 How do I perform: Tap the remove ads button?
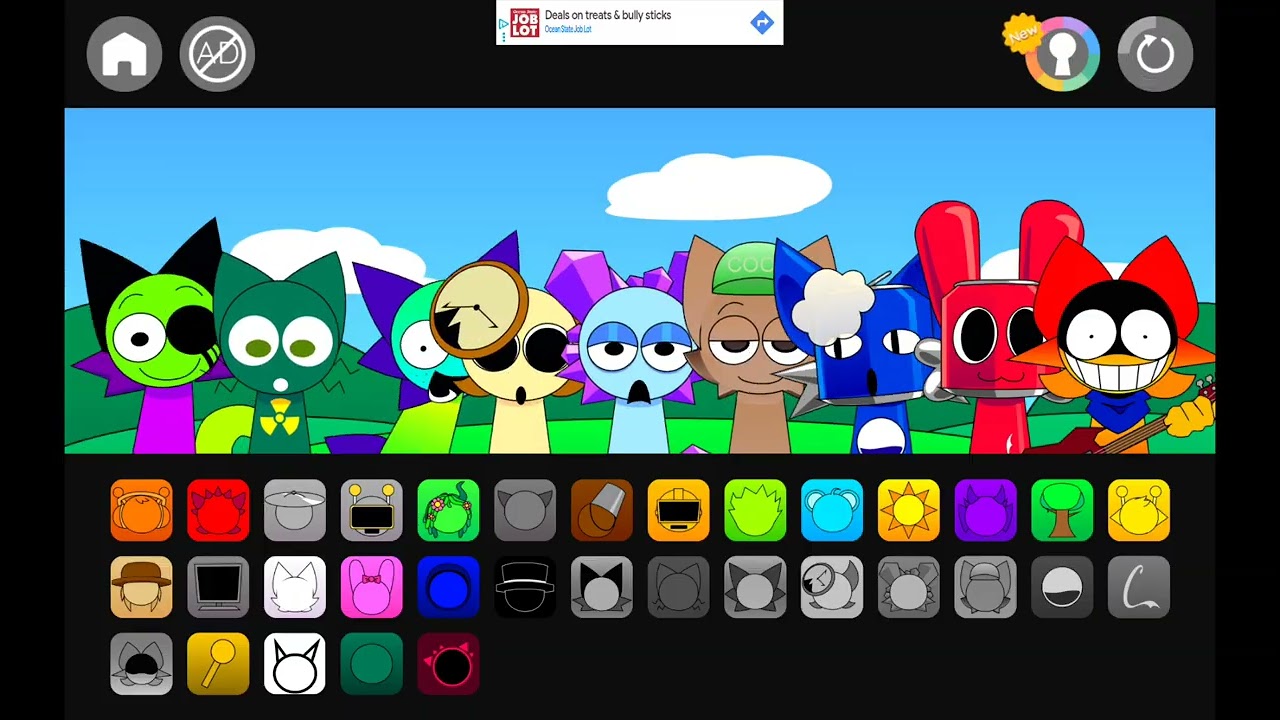[x=217, y=54]
